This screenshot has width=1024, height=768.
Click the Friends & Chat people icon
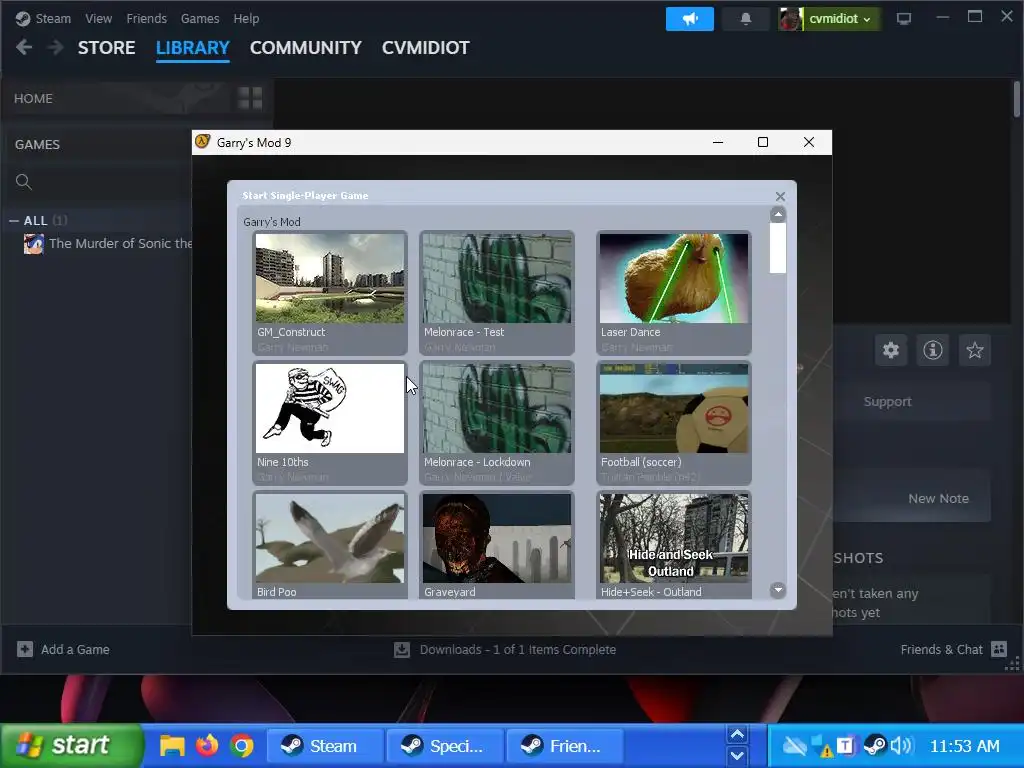coord(999,649)
